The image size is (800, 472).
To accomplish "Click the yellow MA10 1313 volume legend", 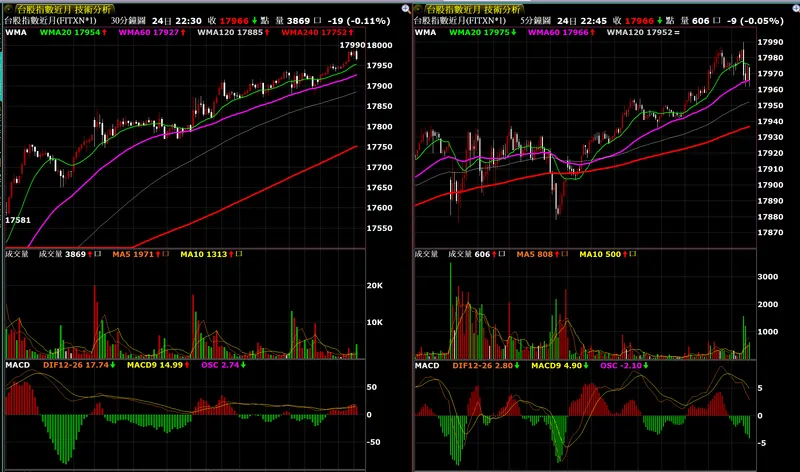I will 211,254.
